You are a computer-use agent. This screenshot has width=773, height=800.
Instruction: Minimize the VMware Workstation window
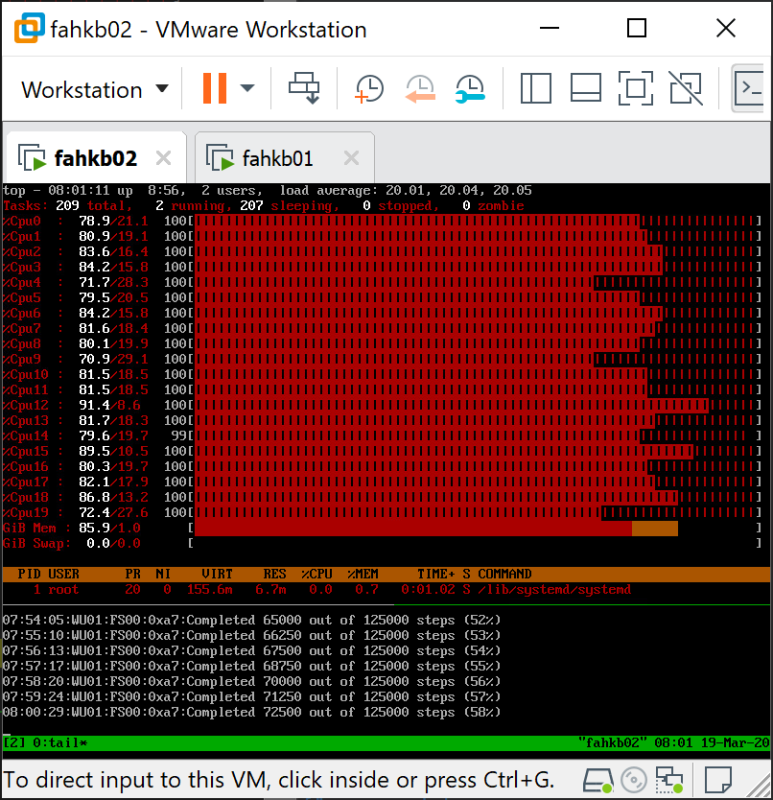(x=550, y=28)
